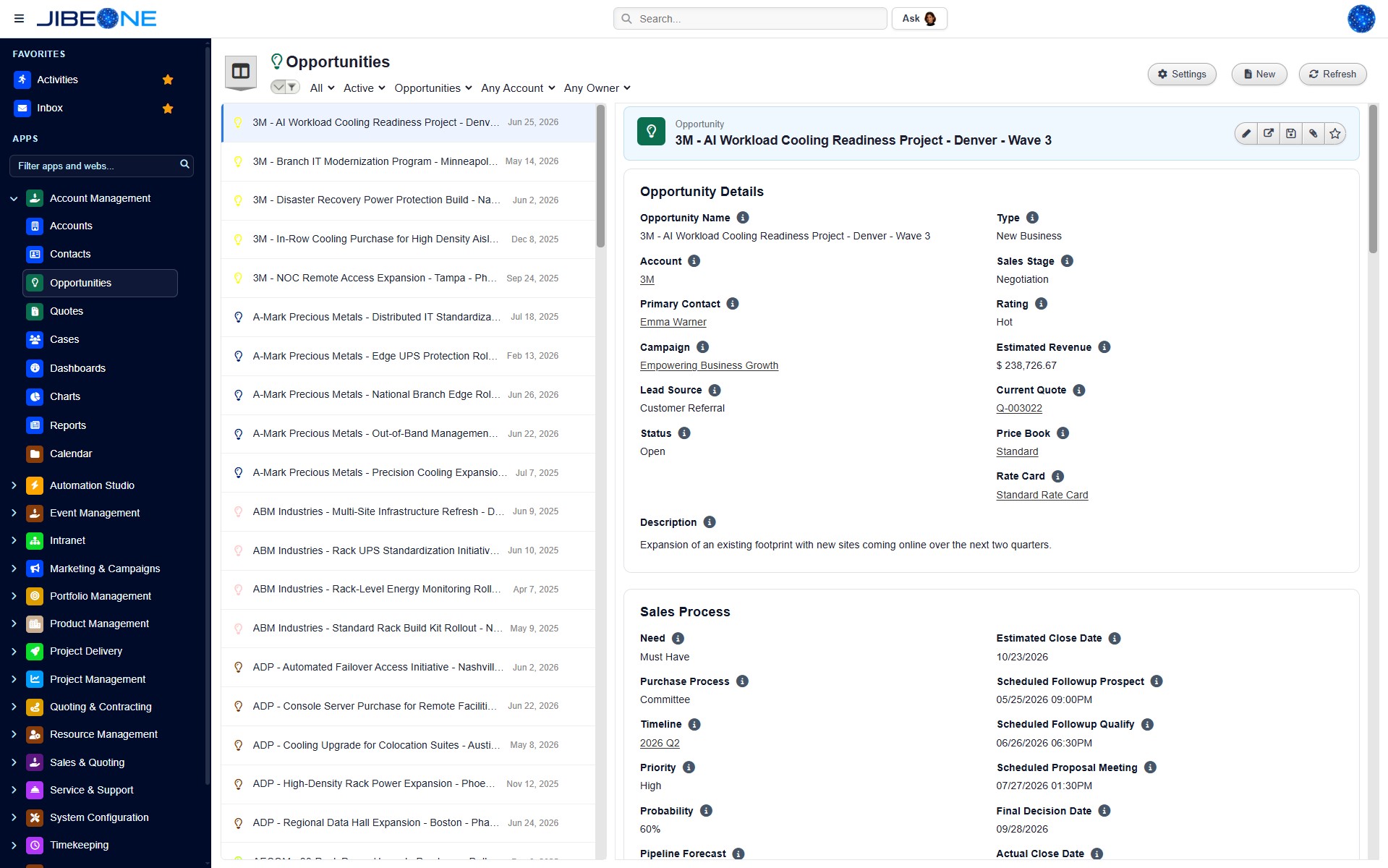Viewport: 1388px width, 868px height.
Task: Select Opportunities in the sidebar menu
Action: pos(100,284)
